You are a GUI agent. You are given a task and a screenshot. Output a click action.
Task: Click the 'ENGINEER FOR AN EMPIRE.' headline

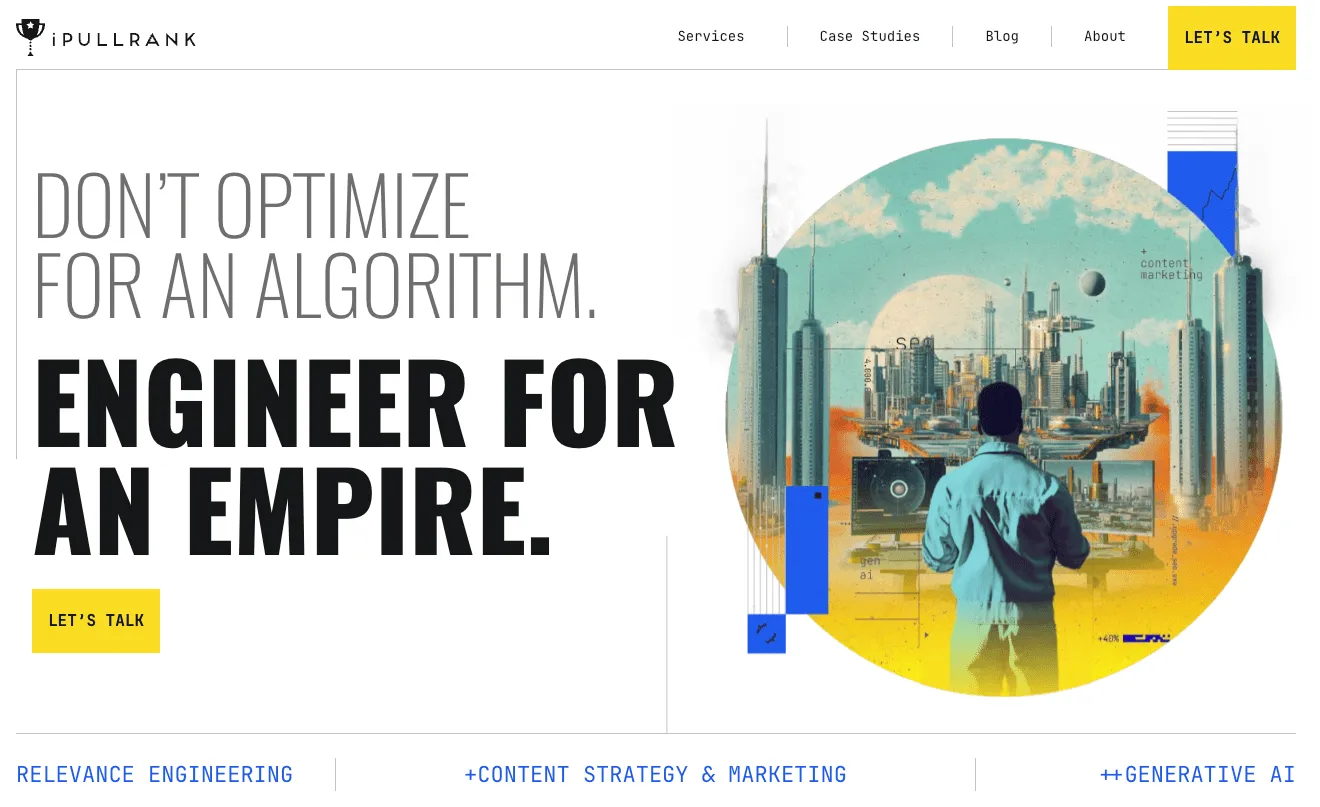point(355,455)
